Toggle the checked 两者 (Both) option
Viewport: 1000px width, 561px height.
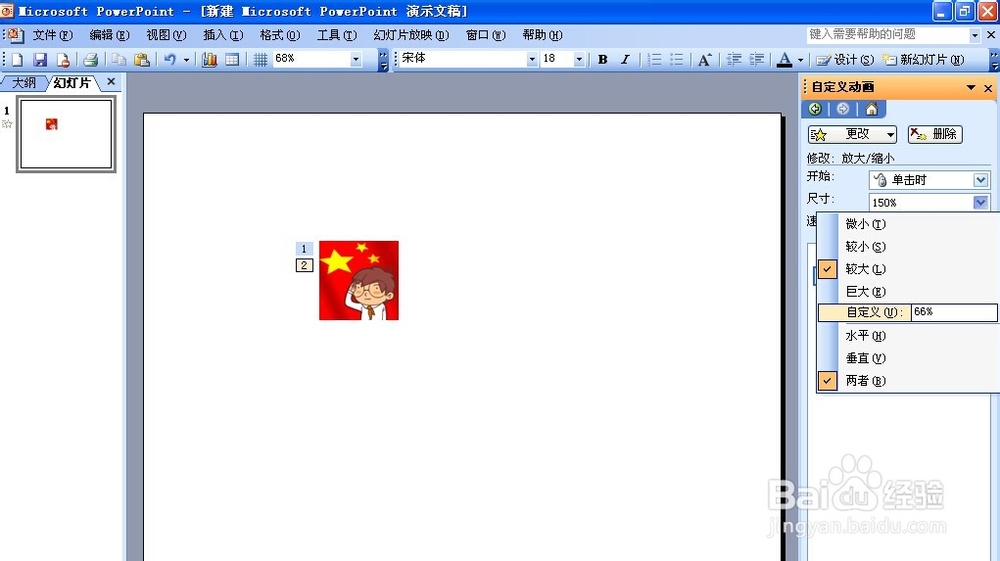[x=908, y=381]
